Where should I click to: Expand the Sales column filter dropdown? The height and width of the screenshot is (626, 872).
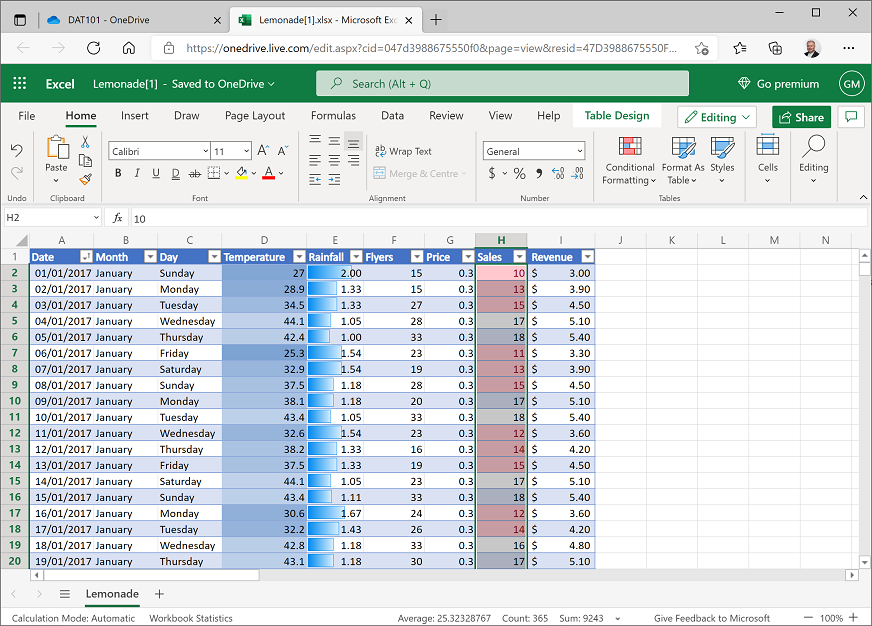coord(518,257)
